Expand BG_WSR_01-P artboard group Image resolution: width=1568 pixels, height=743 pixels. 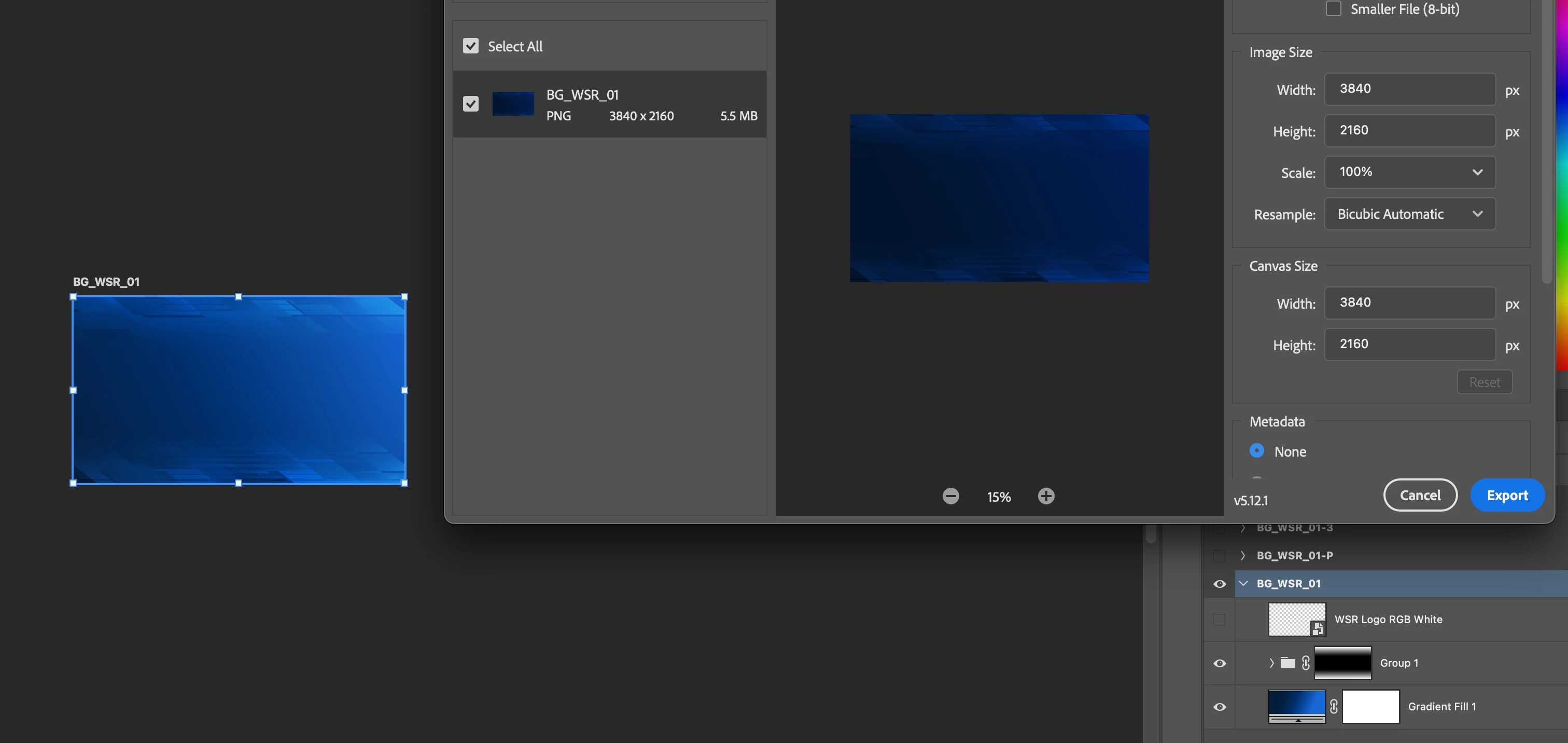tap(1243, 555)
